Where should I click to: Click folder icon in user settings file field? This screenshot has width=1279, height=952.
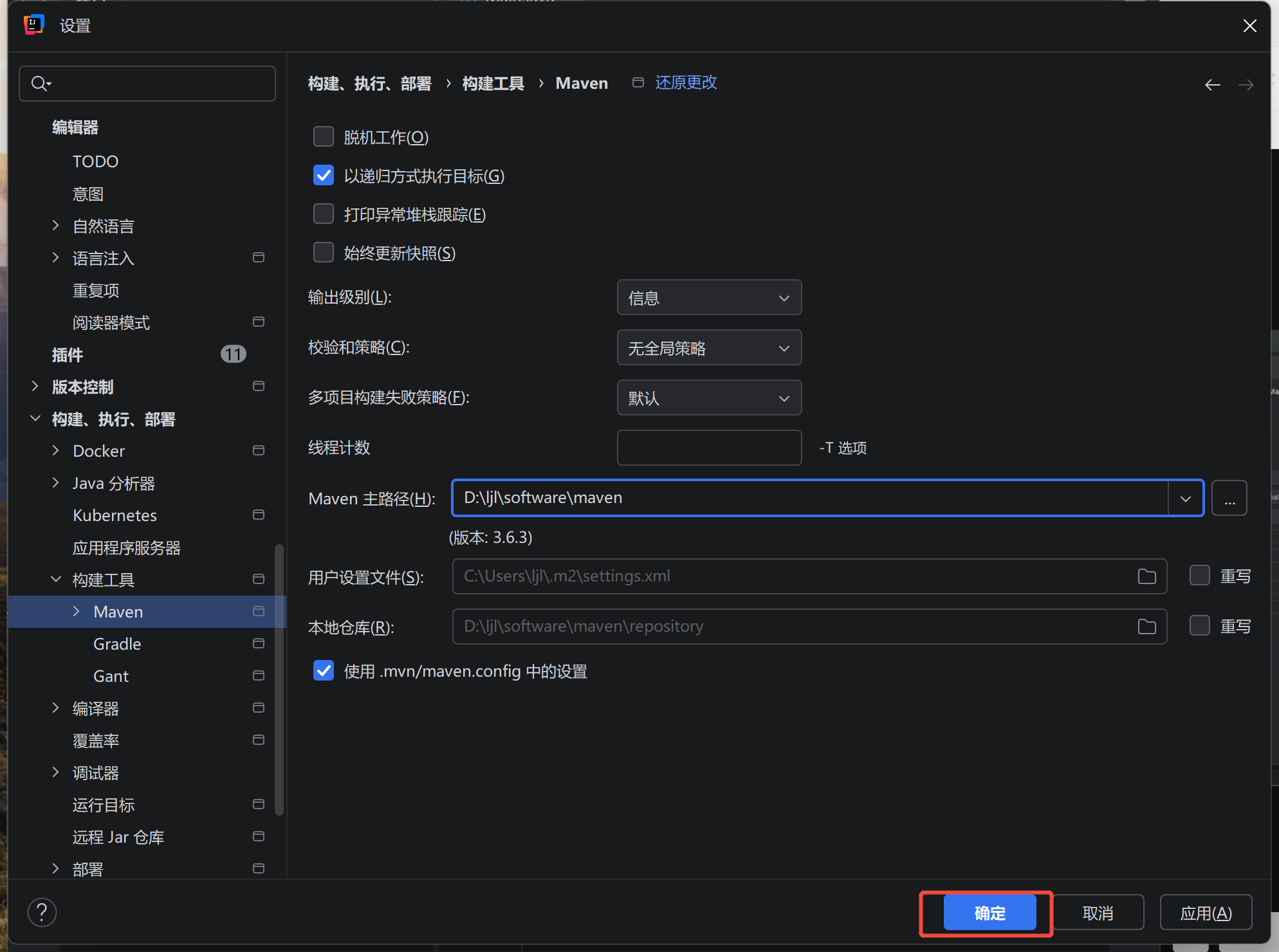[x=1146, y=576]
